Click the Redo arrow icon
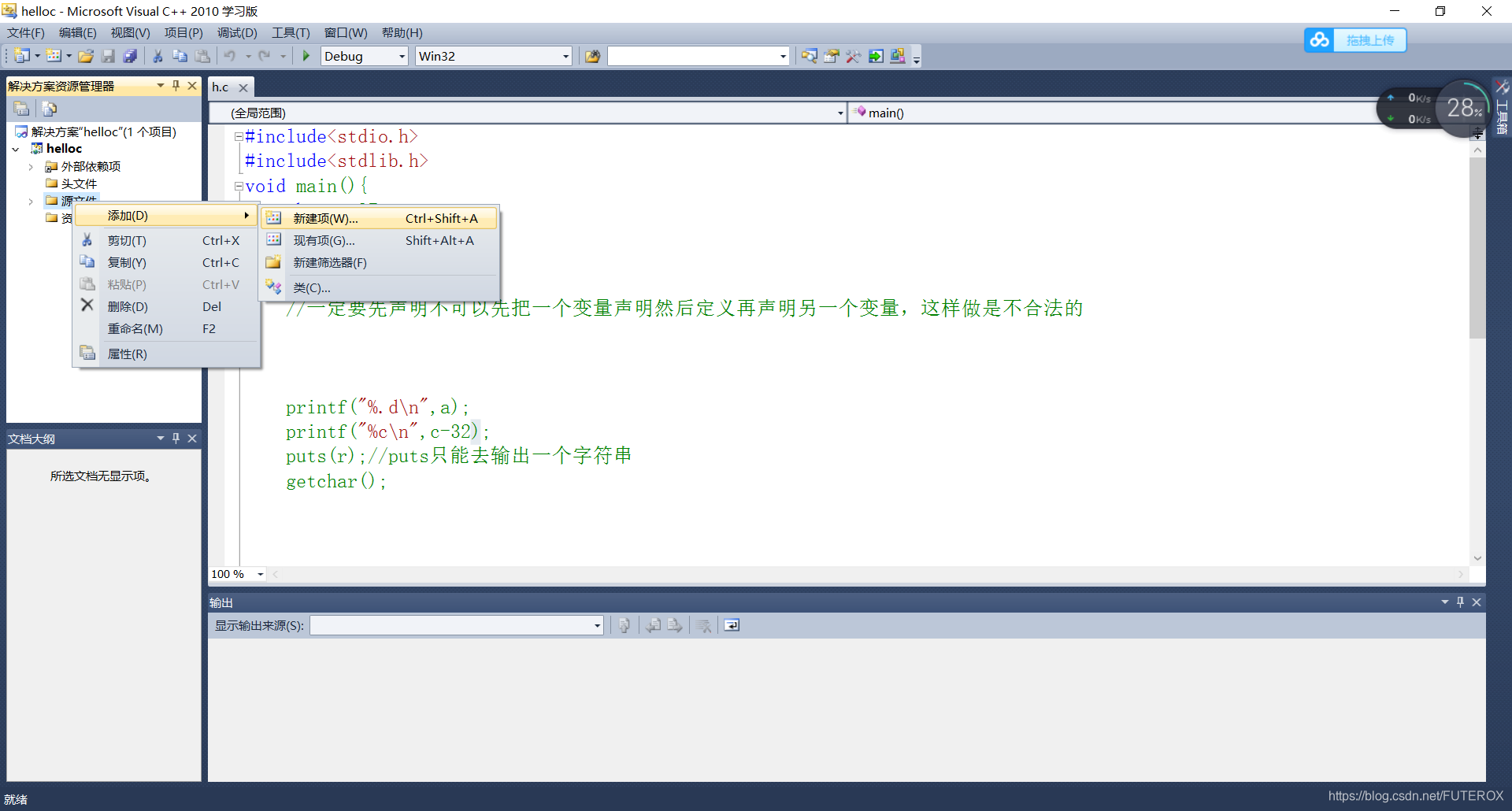 265,56
